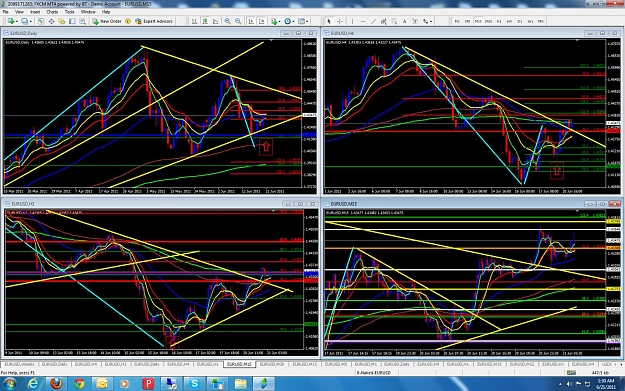The height and width of the screenshot is (391, 625).
Task: Select the Equidistant Channel tool
Action: click(383, 21)
